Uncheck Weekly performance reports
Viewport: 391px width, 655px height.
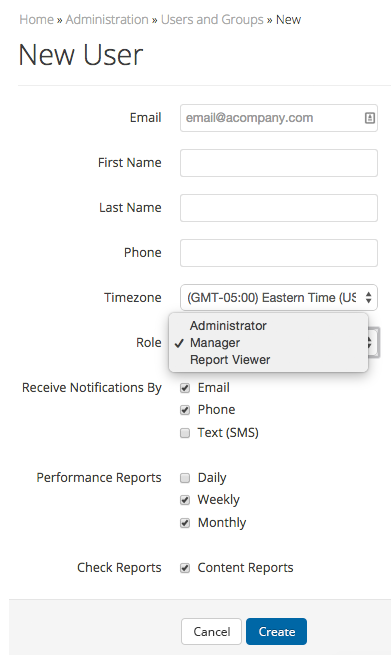(185, 500)
